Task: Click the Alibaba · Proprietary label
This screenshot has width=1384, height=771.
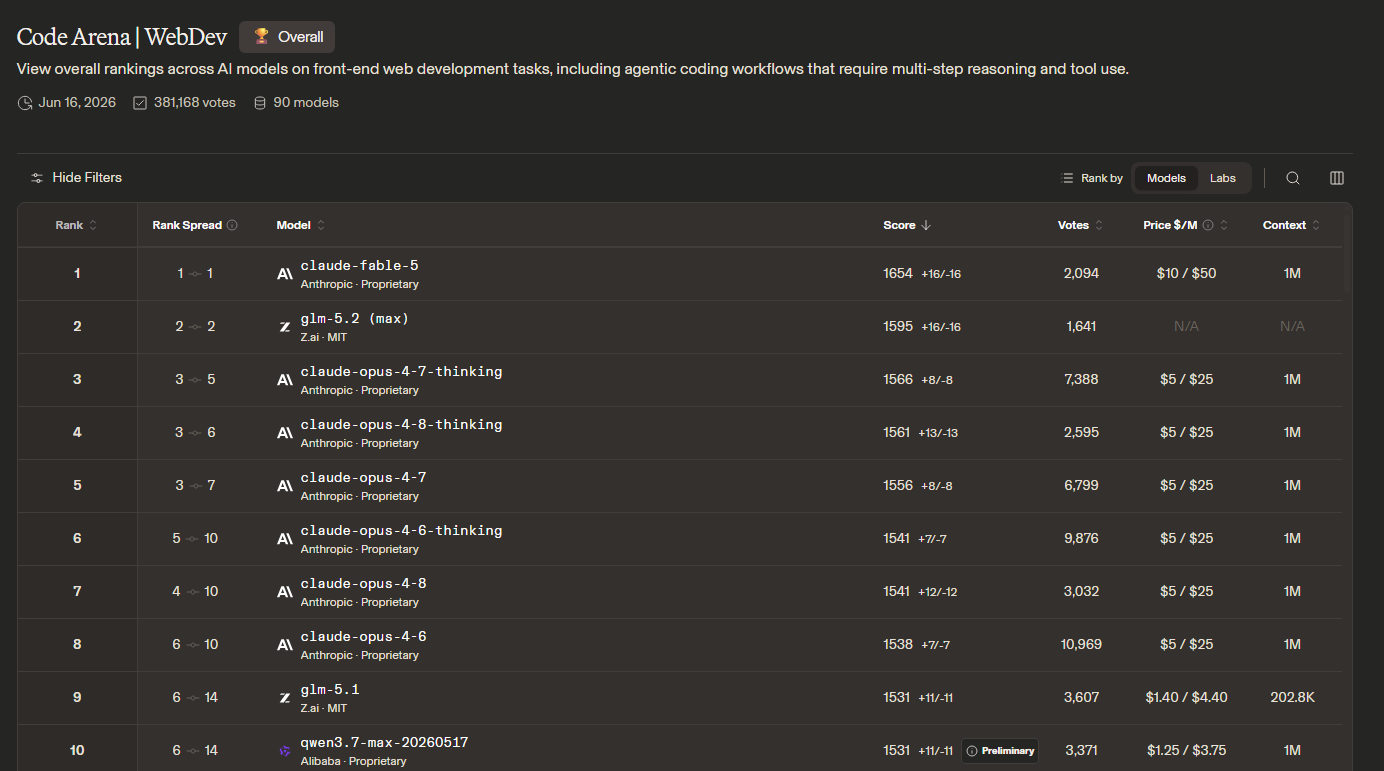Action: click(354, 762)
